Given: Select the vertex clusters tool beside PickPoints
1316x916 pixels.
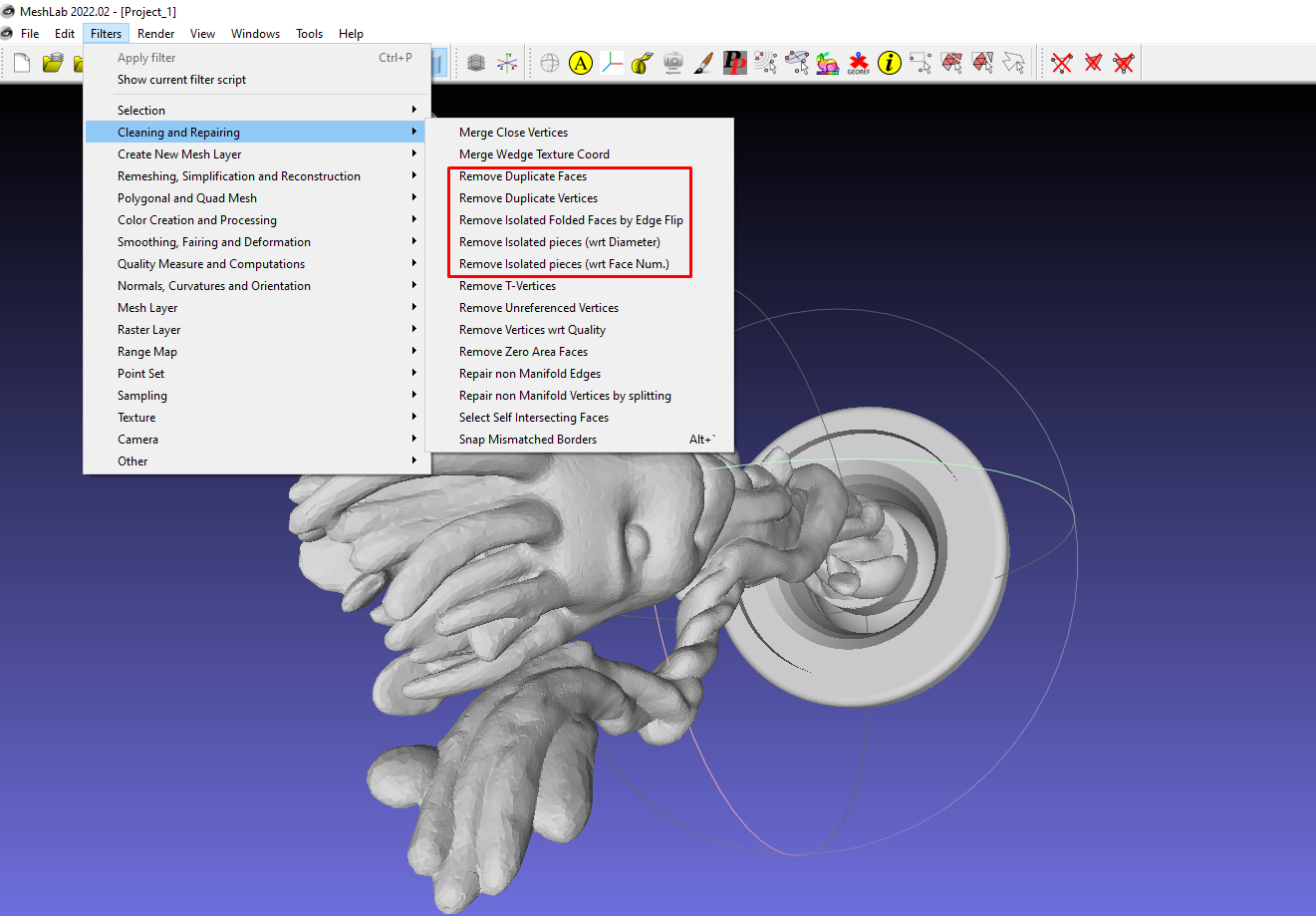Looking at the screenshot, I should [766, 64].
